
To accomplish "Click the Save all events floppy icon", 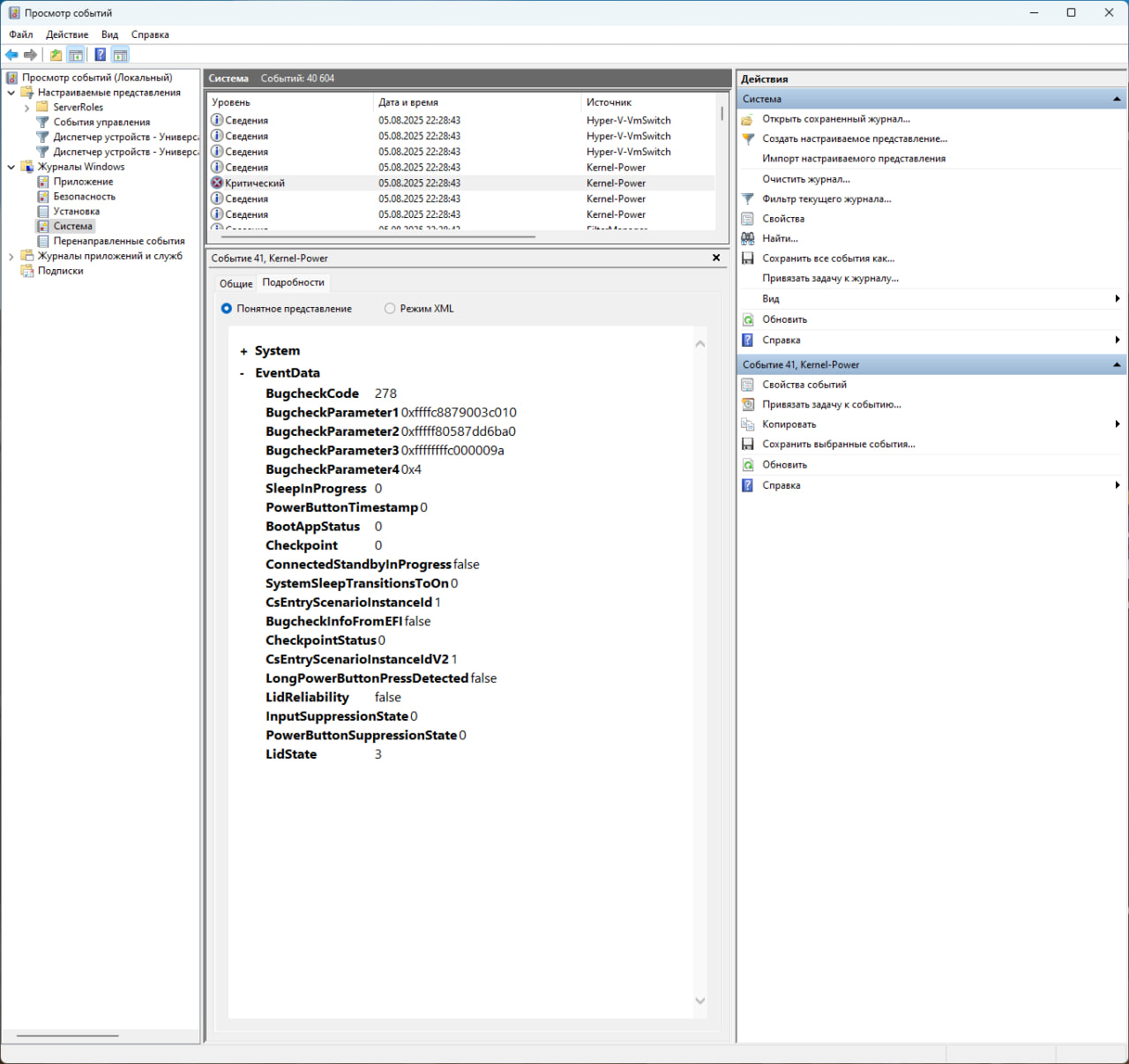I will 748,259.
